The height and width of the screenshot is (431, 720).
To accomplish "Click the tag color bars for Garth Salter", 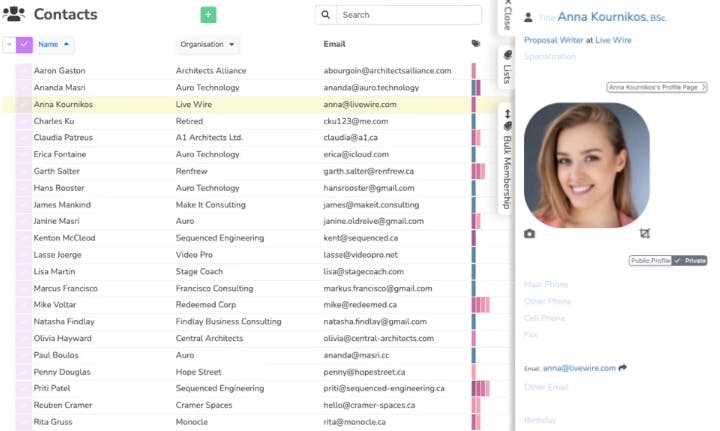I will point(478,171).
